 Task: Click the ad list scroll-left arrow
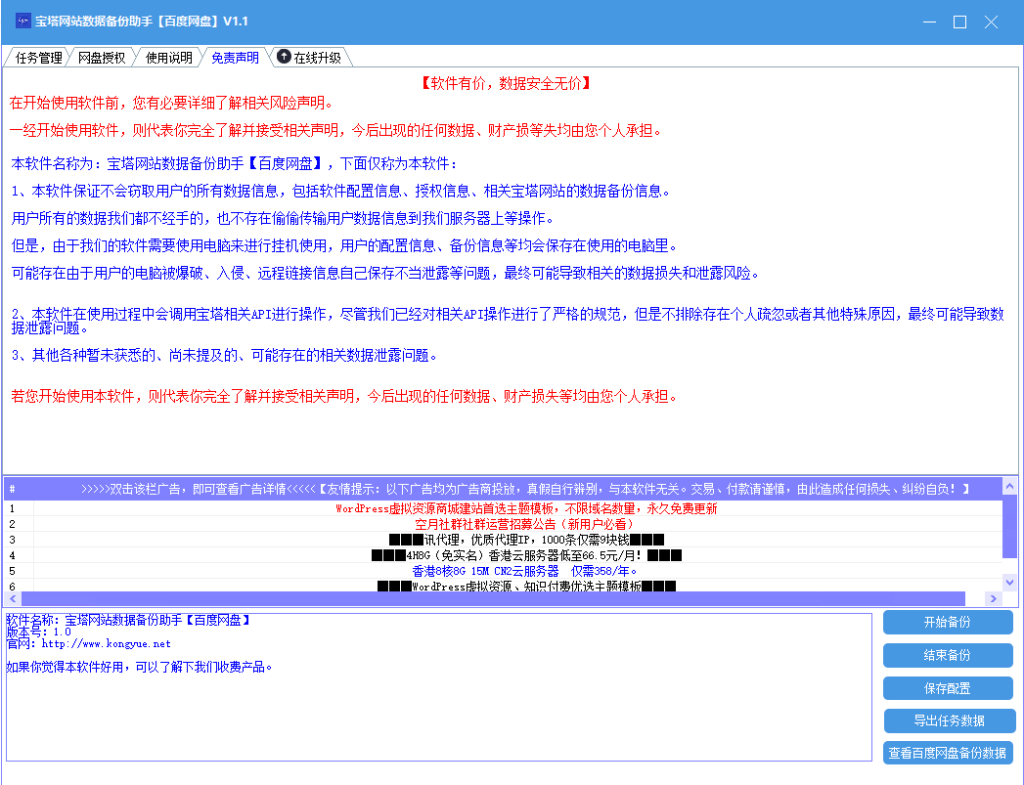(x=13, y=598)
